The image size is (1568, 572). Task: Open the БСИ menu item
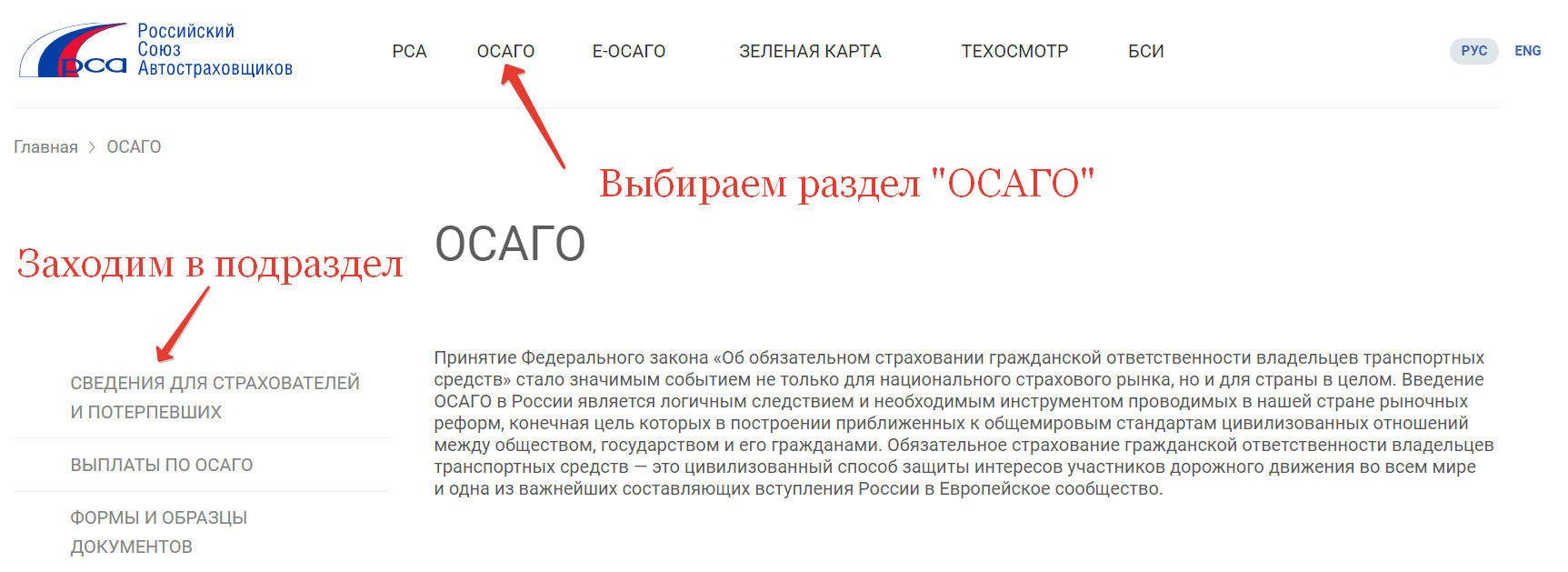[1145, 52]
